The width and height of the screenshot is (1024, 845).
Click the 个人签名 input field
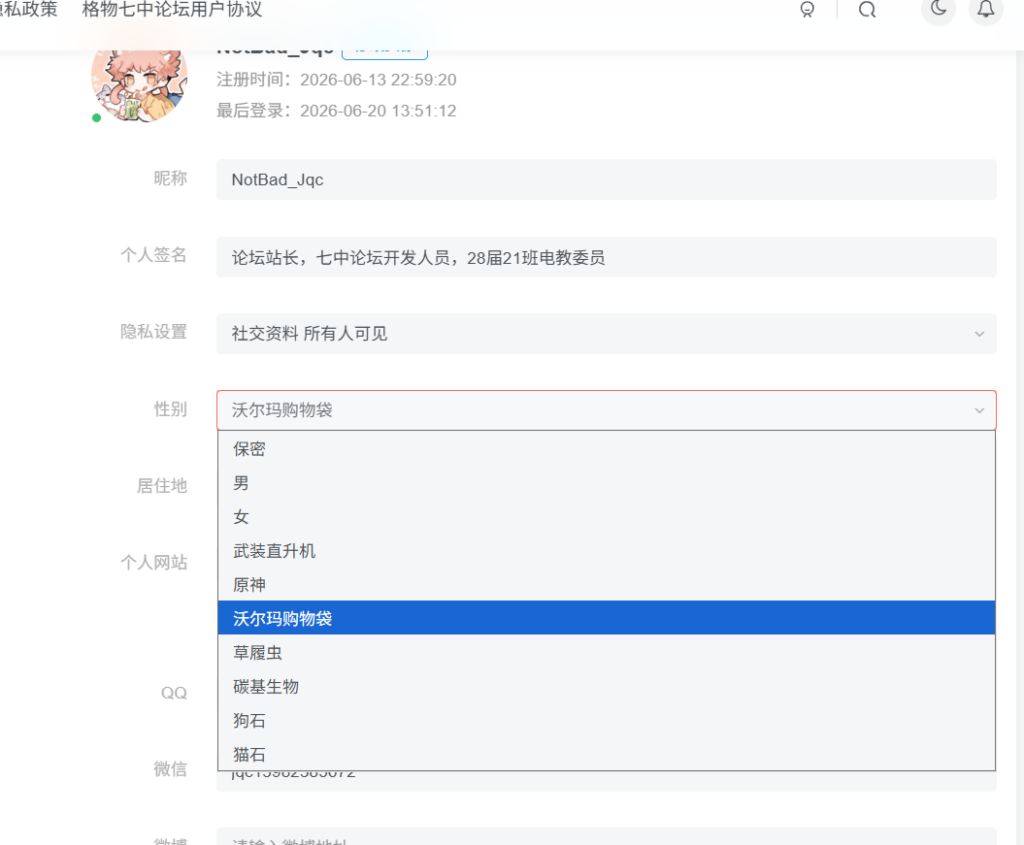tap(606, 257)
